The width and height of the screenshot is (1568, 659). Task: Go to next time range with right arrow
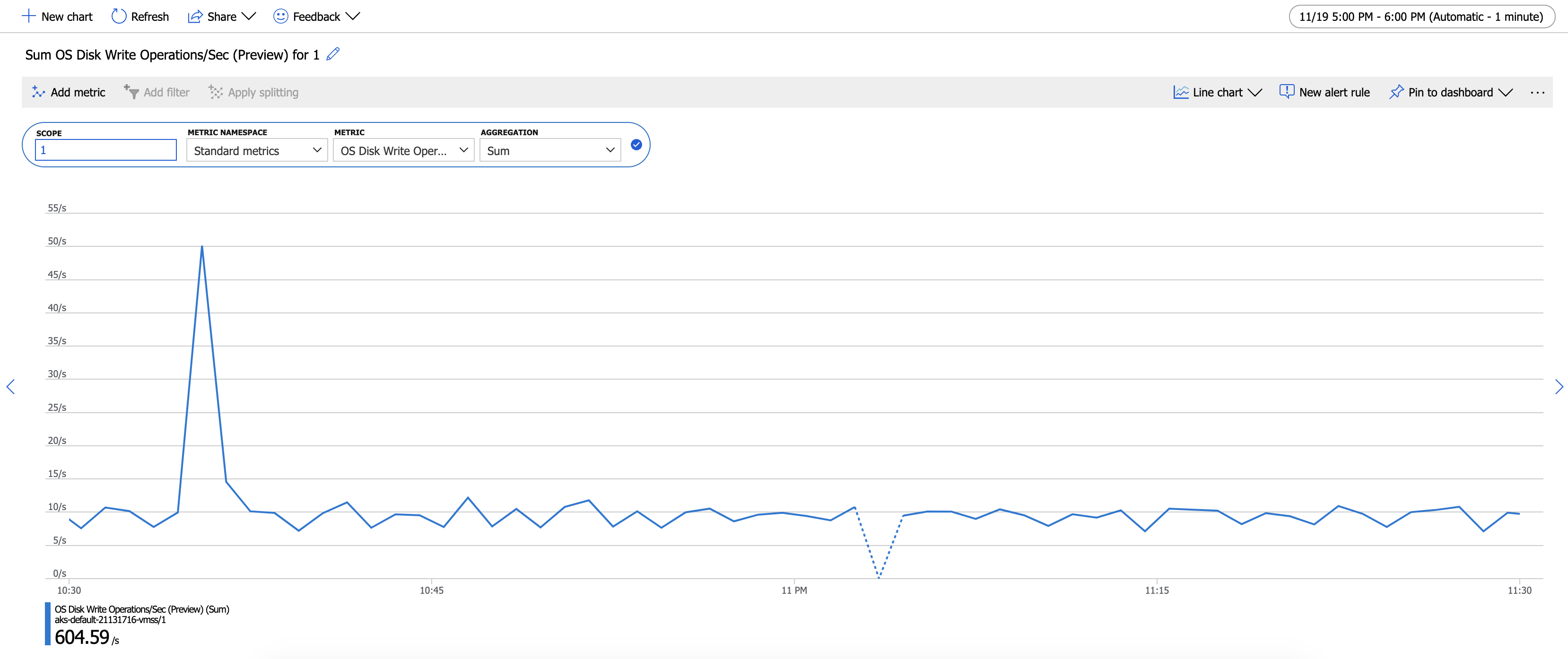(x=1558, y=386)
